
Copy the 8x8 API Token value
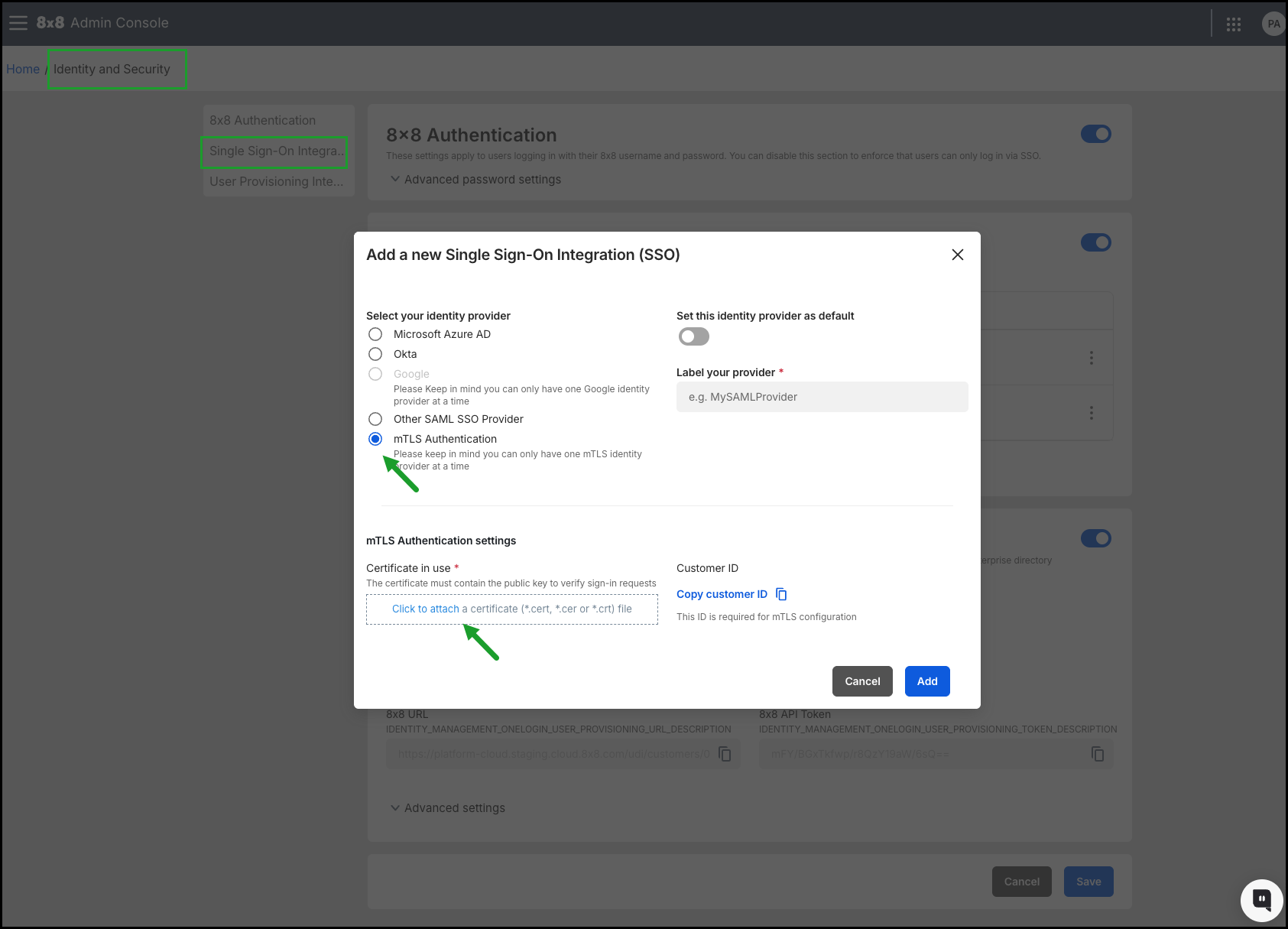click(1097, 754)
